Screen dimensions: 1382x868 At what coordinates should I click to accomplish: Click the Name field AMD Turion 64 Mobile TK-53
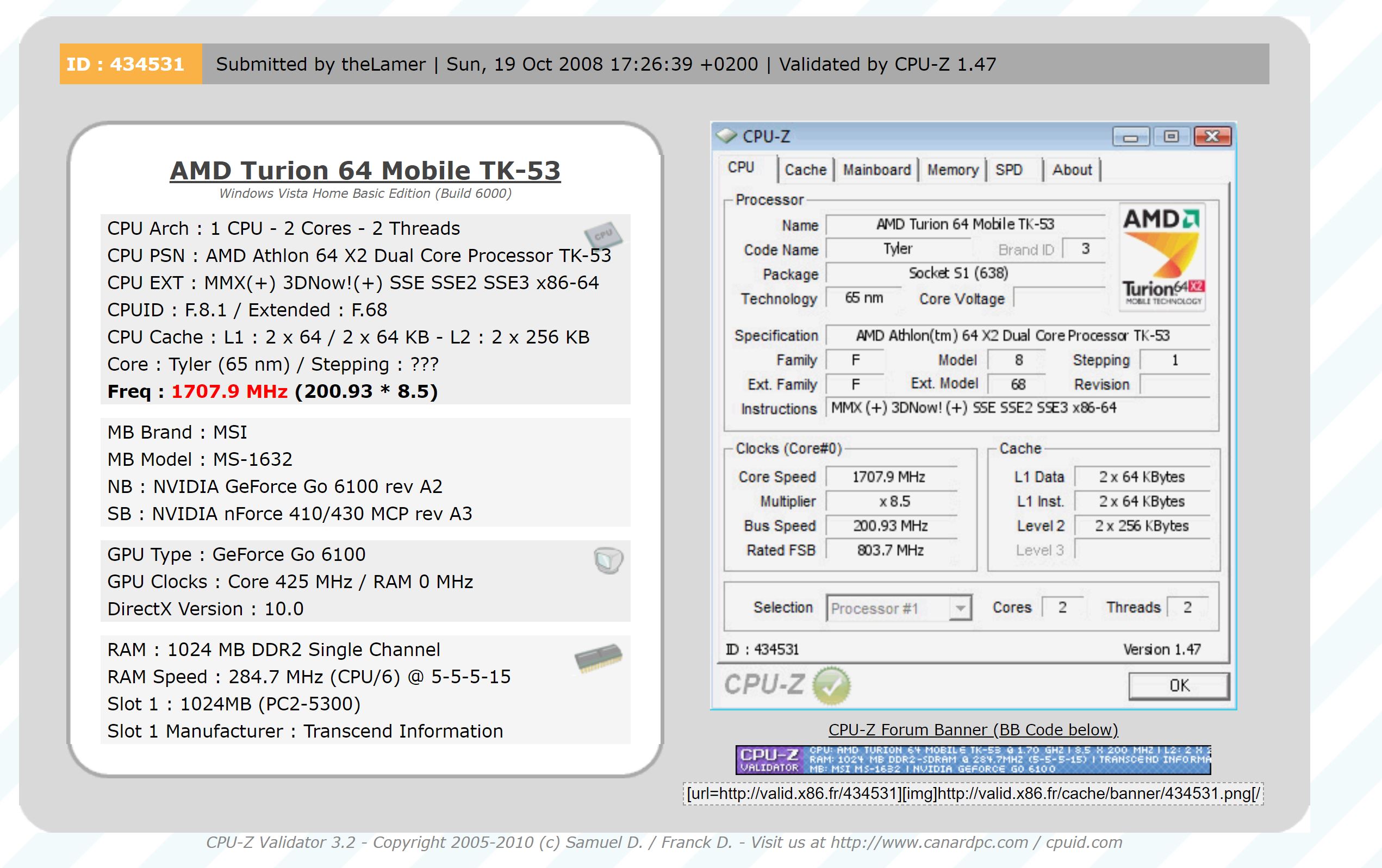[966, 225]
